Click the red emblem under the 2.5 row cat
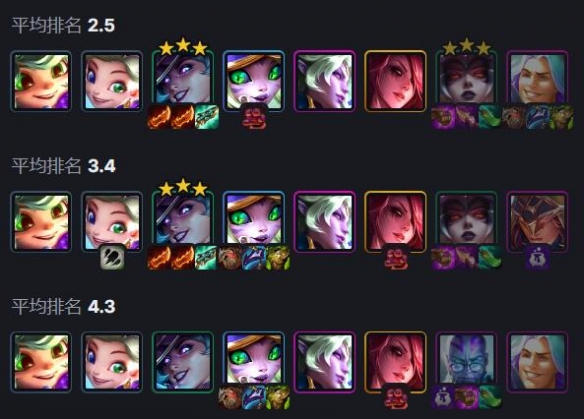The image size is (584, 419). [254, 117]
